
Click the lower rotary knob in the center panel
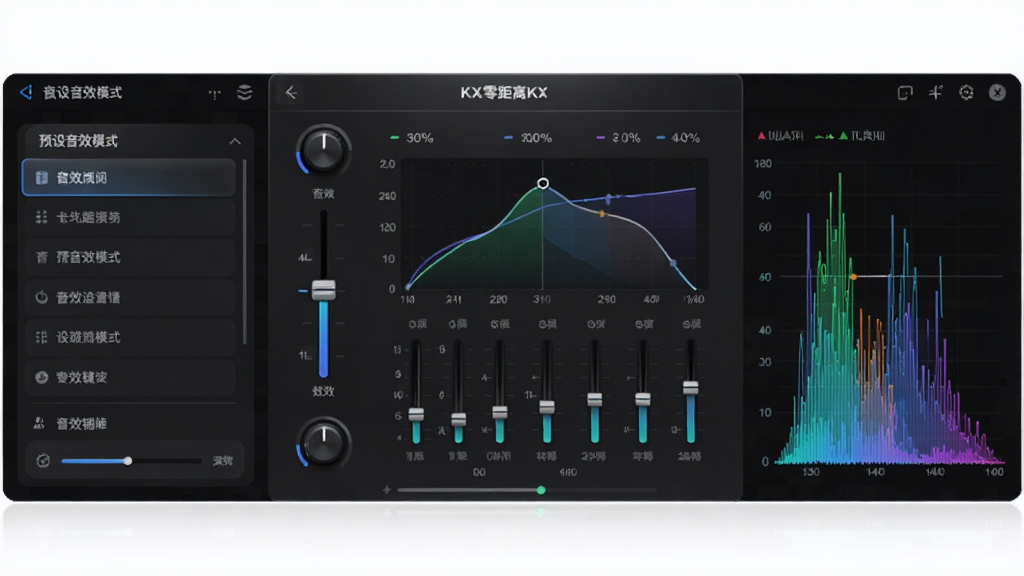[323, 443]
